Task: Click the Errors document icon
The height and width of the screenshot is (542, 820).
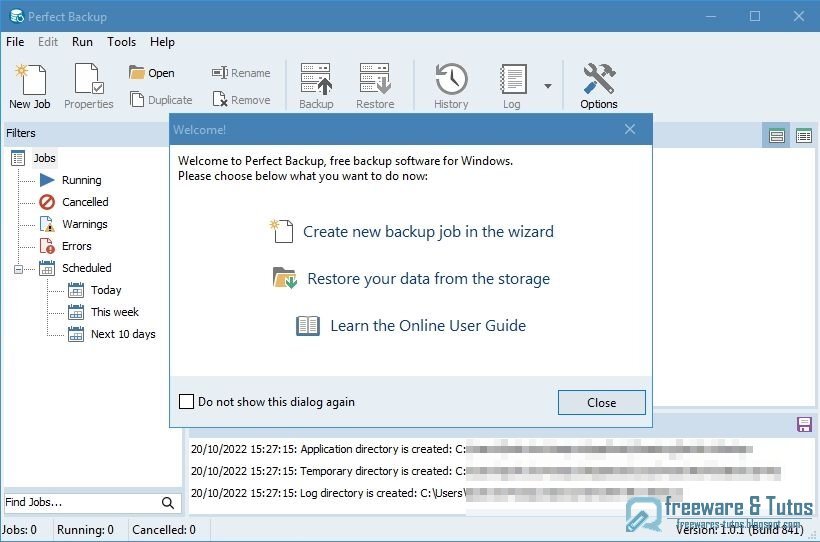Action: [x=47, y=246]
